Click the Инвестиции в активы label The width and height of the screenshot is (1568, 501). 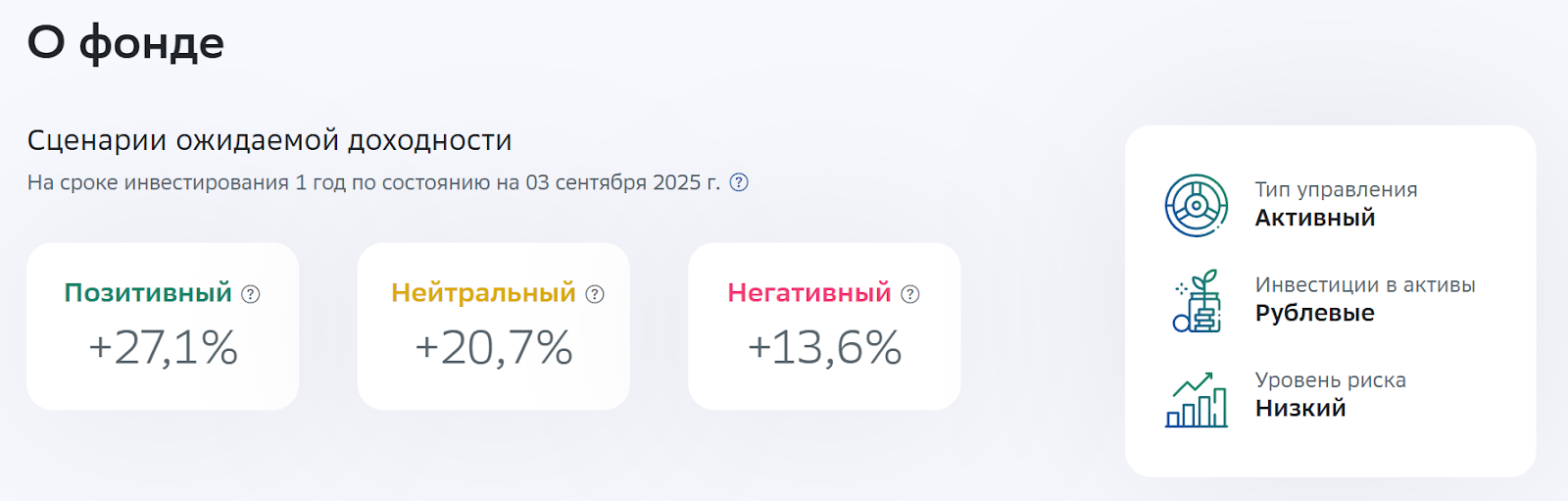1365,285
